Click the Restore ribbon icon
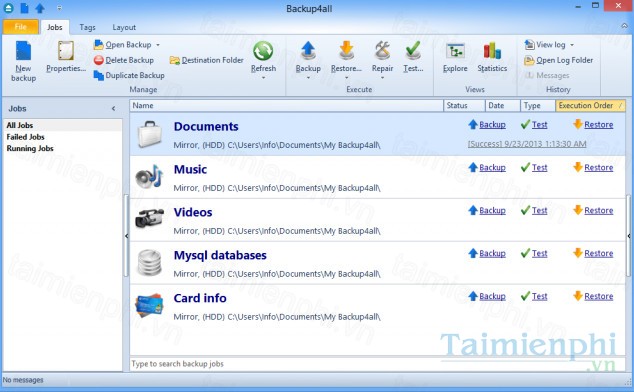 tap(346, 51)
